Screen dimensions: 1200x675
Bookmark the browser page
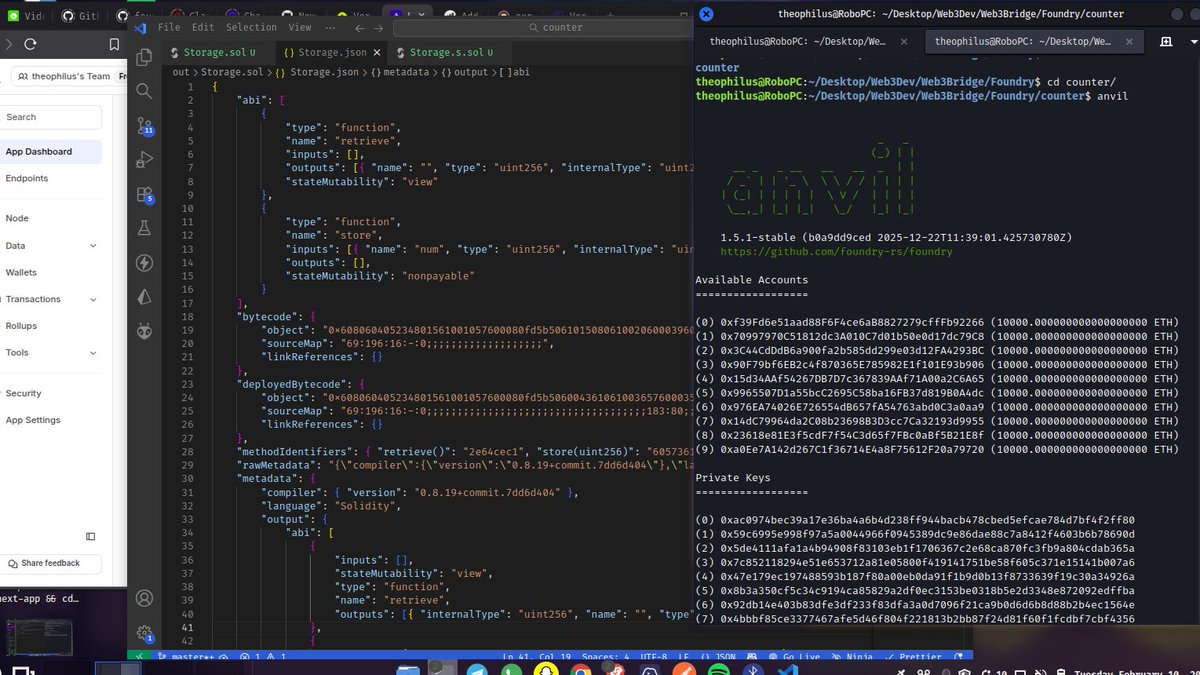click(x=116, y=44)
